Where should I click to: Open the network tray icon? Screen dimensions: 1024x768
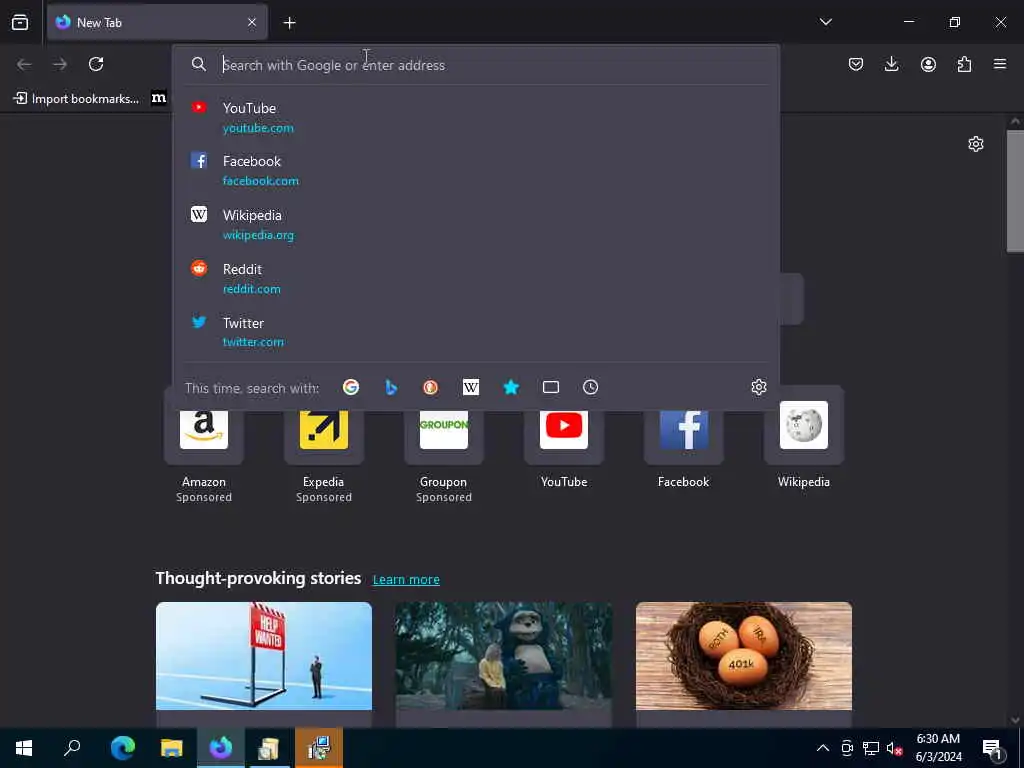tap(871, 748)
